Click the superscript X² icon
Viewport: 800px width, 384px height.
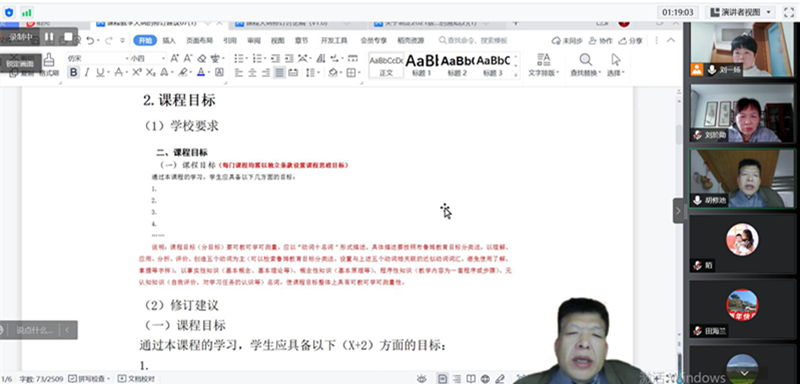tap(137, 73)
